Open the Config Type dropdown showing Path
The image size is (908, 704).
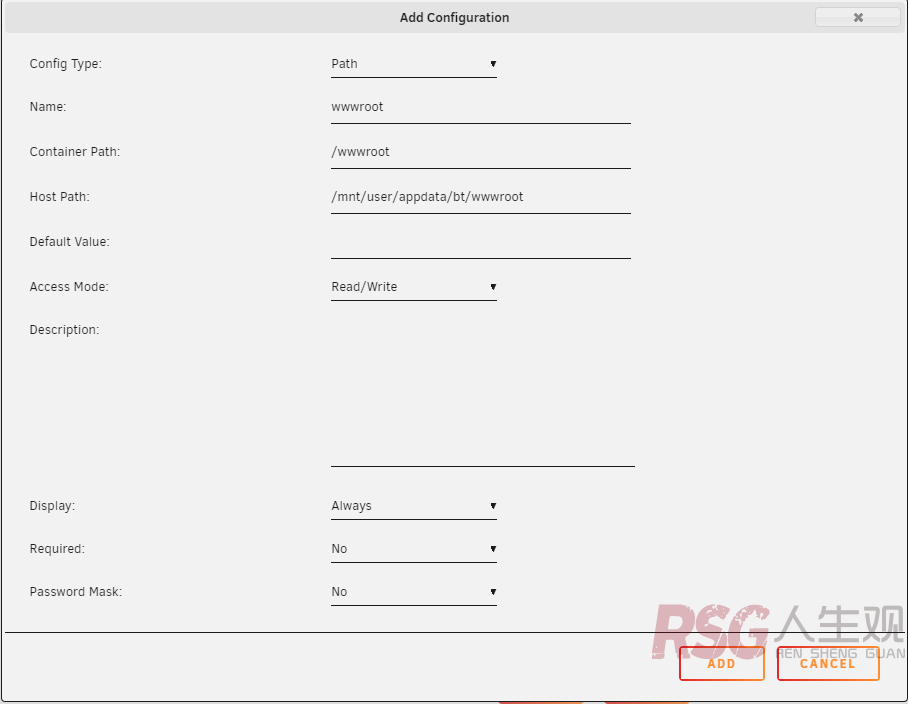pyautogui.click(x=413, y=64)
